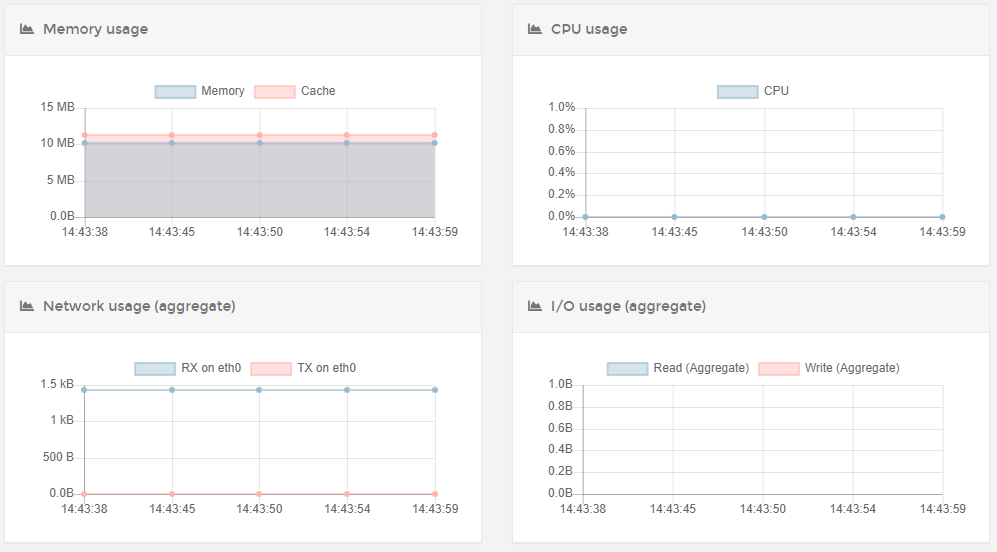
Task: Toggle the CPU legend swatch
Action: [738, 92]
